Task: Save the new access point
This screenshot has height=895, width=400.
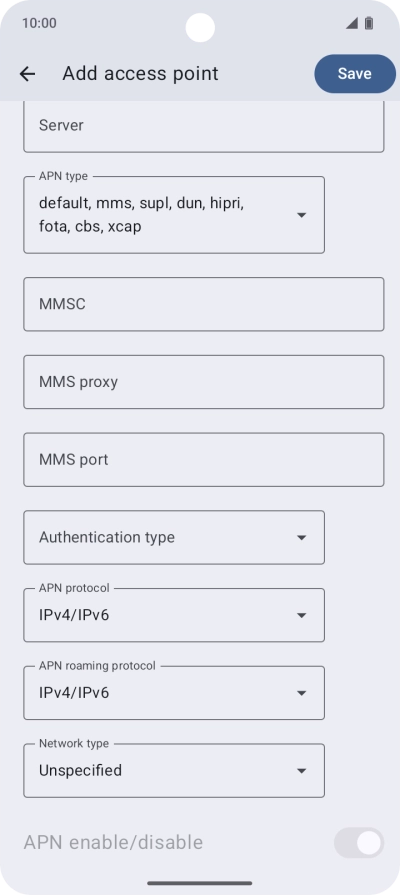Action: 355,74
